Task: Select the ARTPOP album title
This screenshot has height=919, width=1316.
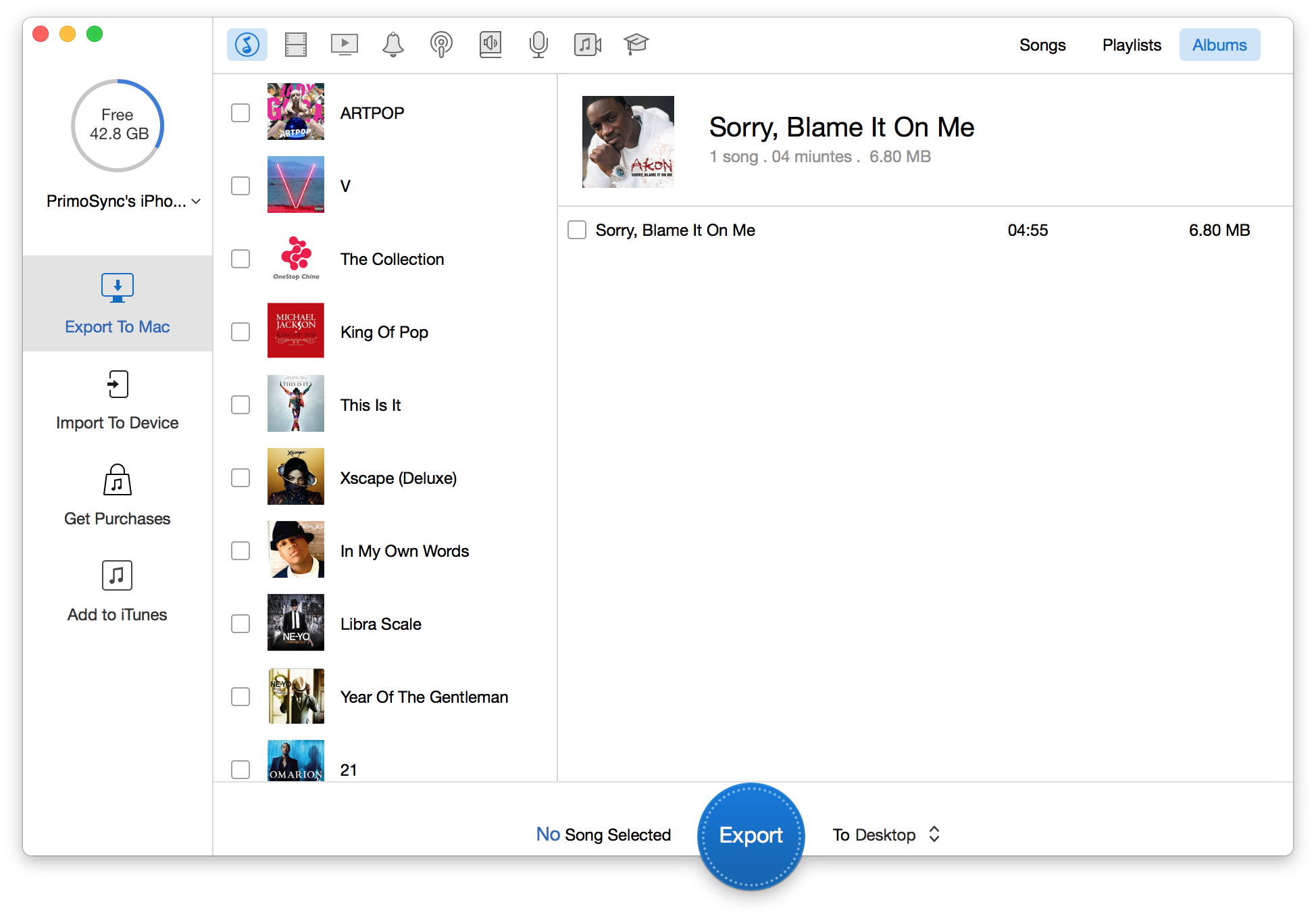Action: (372, 113)
